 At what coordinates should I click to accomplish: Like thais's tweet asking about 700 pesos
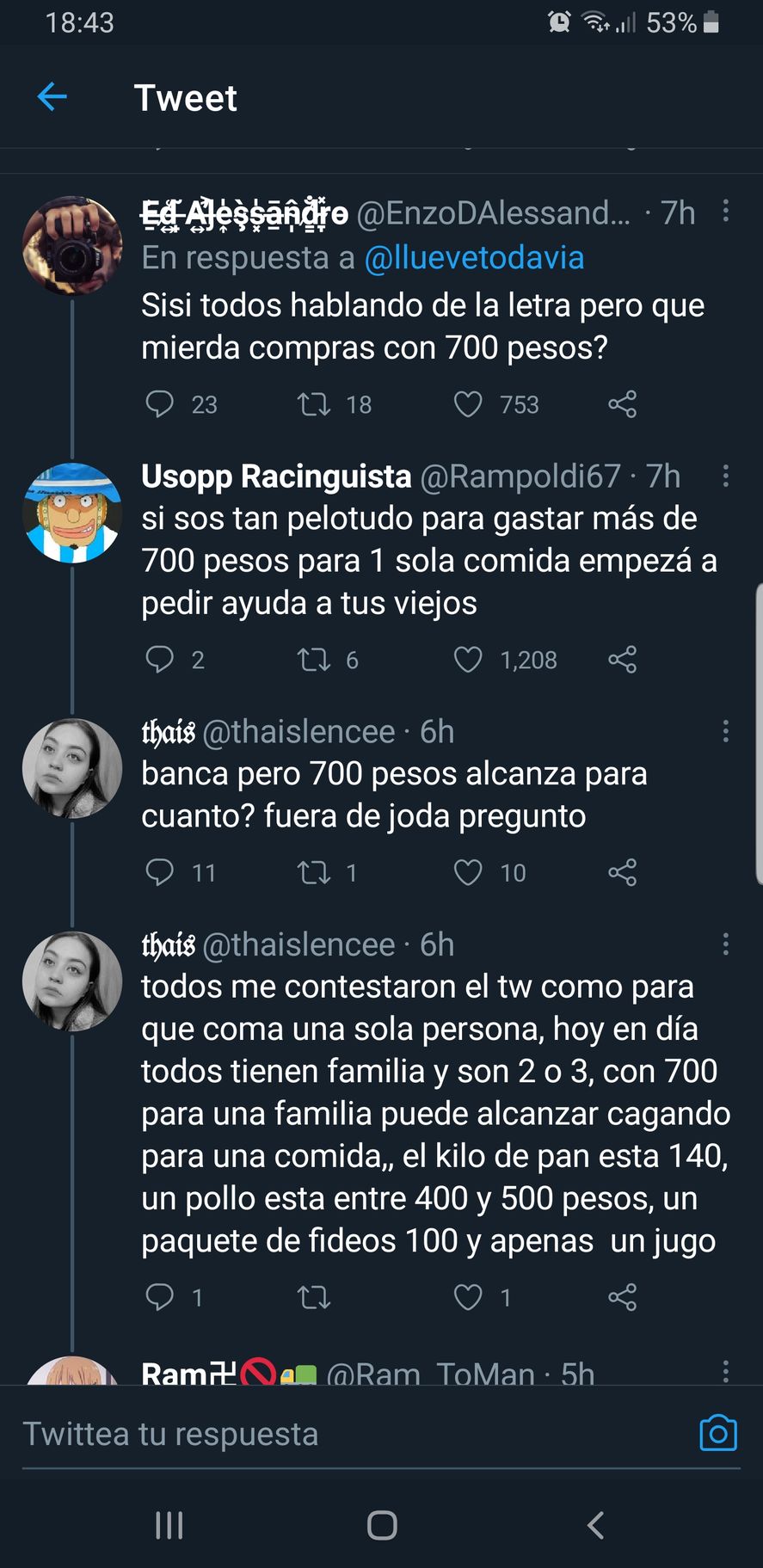468,873
